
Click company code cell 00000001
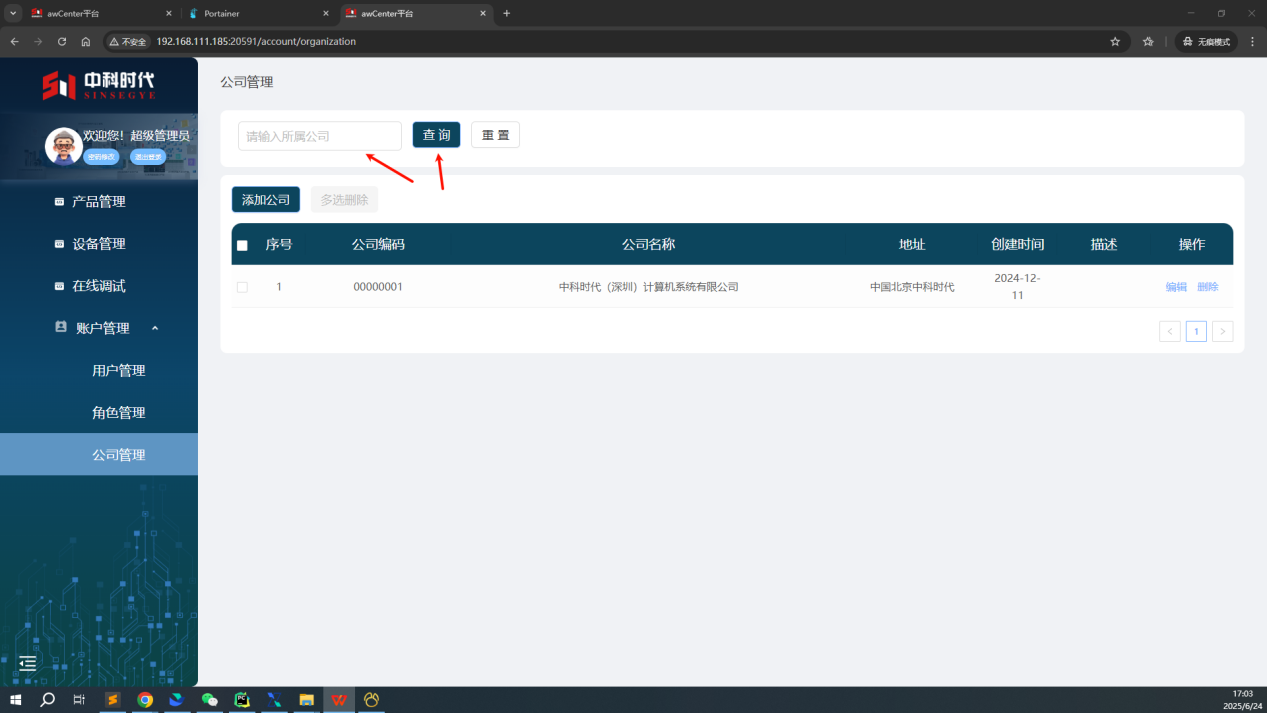[378, 287]
